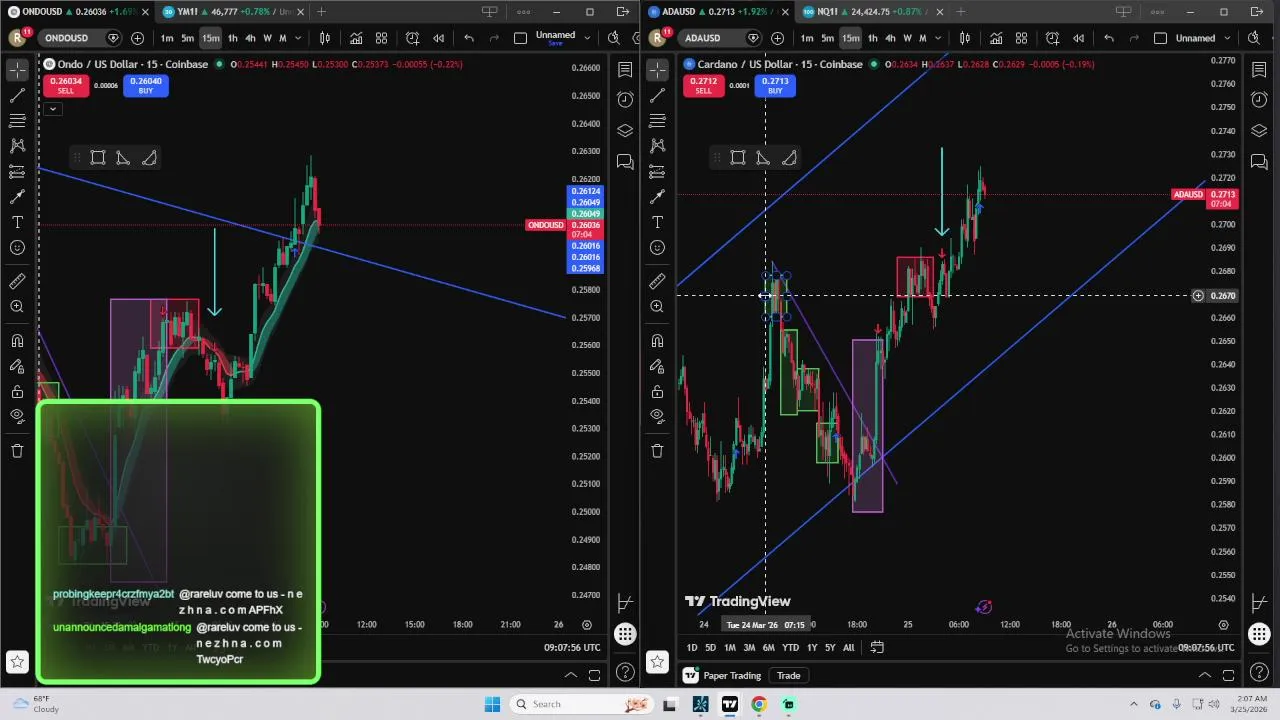Select the Text tool in ADAUSD window

tap(657, 222)
